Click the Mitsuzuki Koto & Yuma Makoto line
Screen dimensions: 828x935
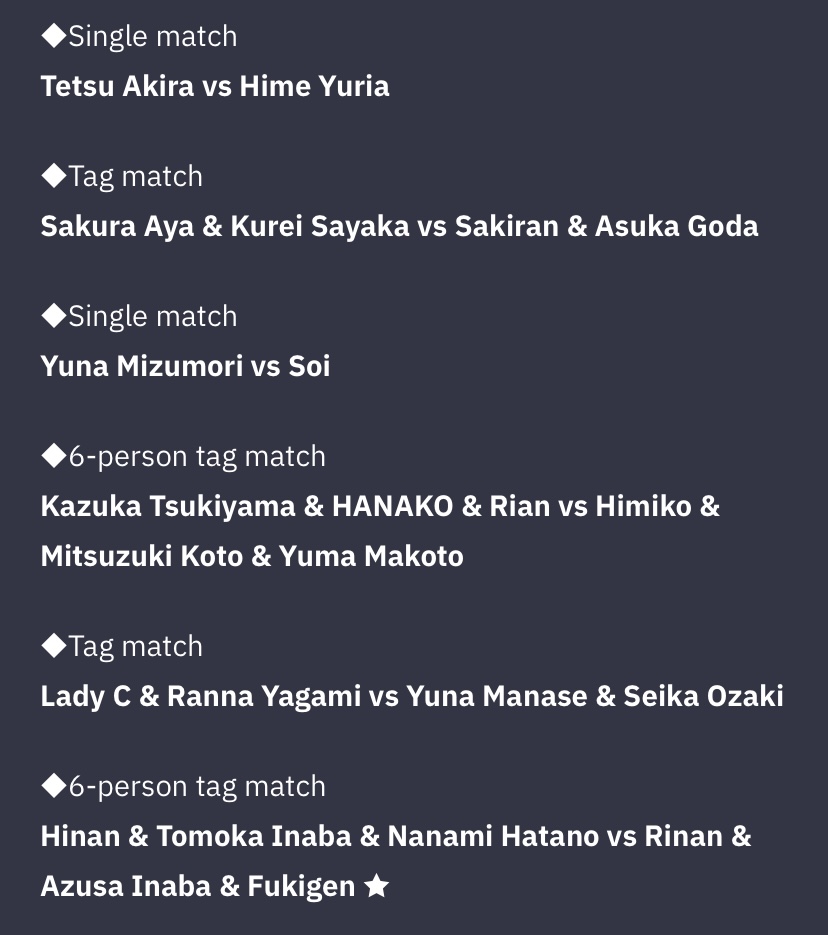tap(252, 556)
